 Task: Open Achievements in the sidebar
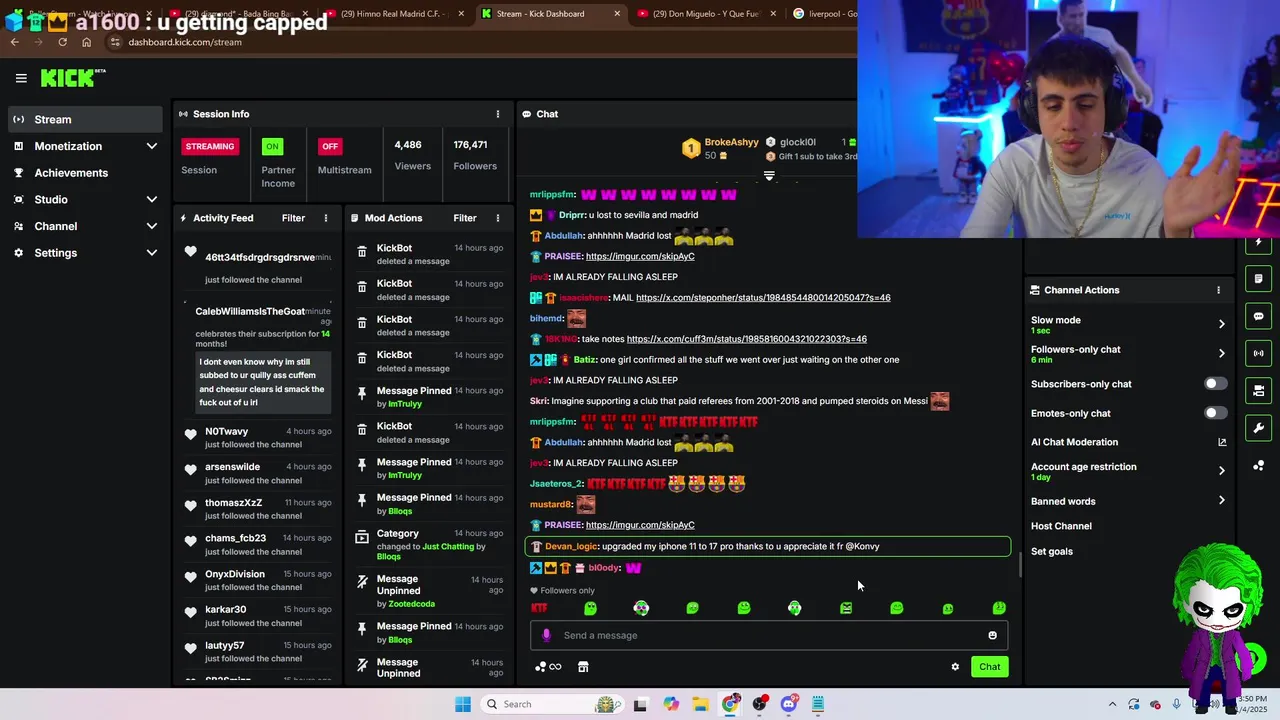click(x=85, y=173)
